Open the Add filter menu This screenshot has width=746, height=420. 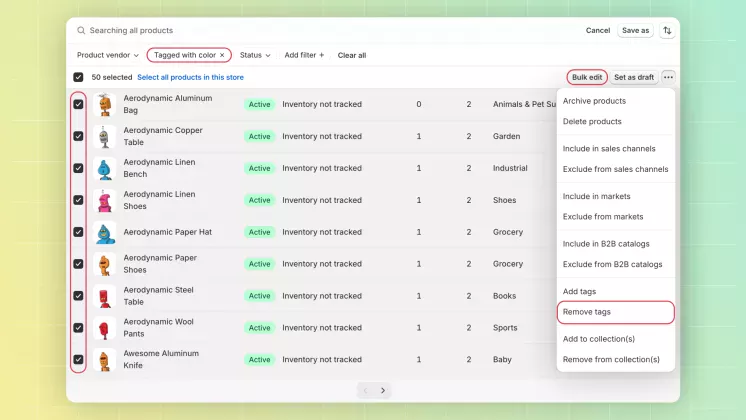click(x=304, y=55)
